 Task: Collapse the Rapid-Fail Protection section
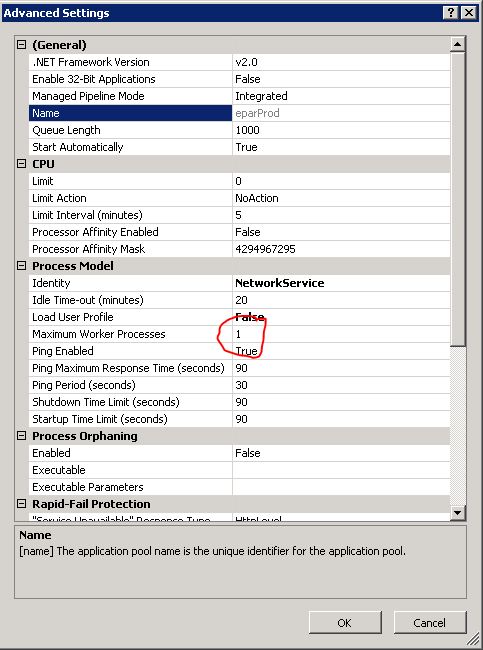21,504
